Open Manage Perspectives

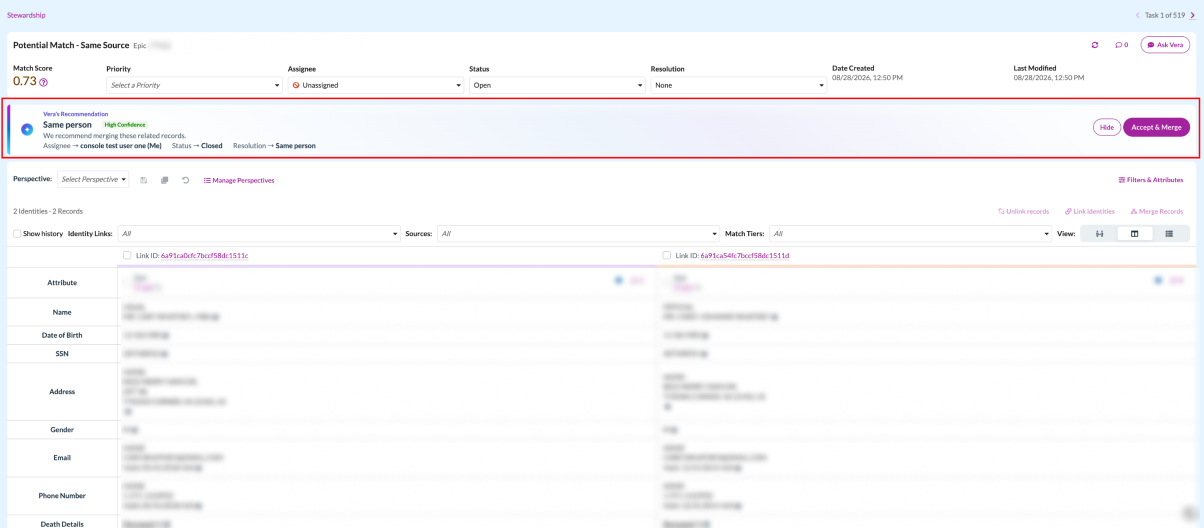point(239,180)
